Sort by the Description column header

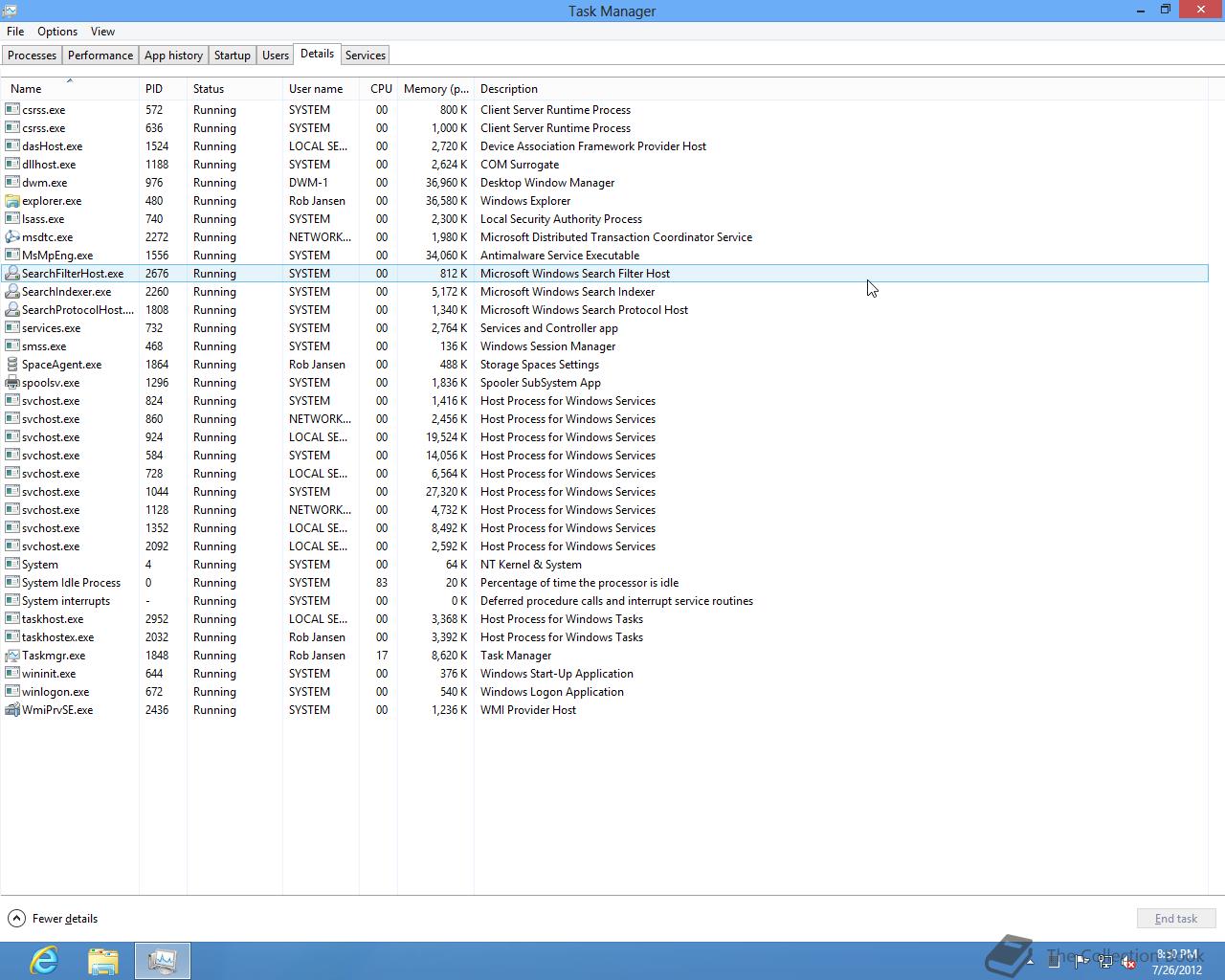pyautogui.click(x=840, y=88)
